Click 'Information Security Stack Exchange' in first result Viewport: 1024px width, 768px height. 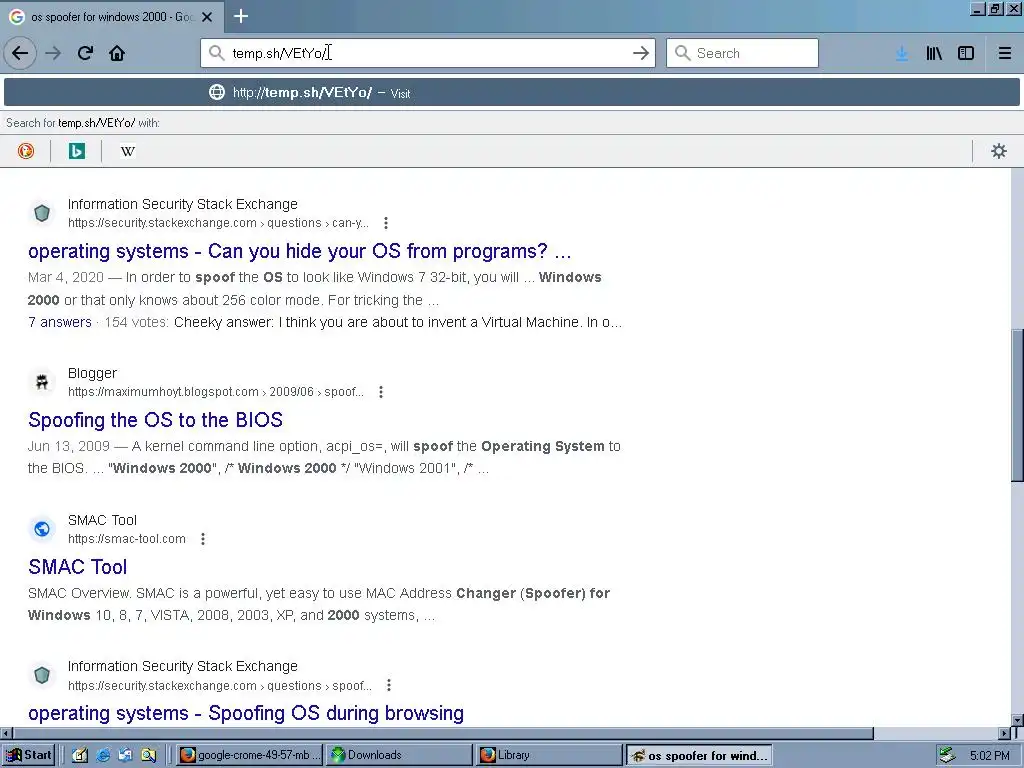tap(182, 204)
